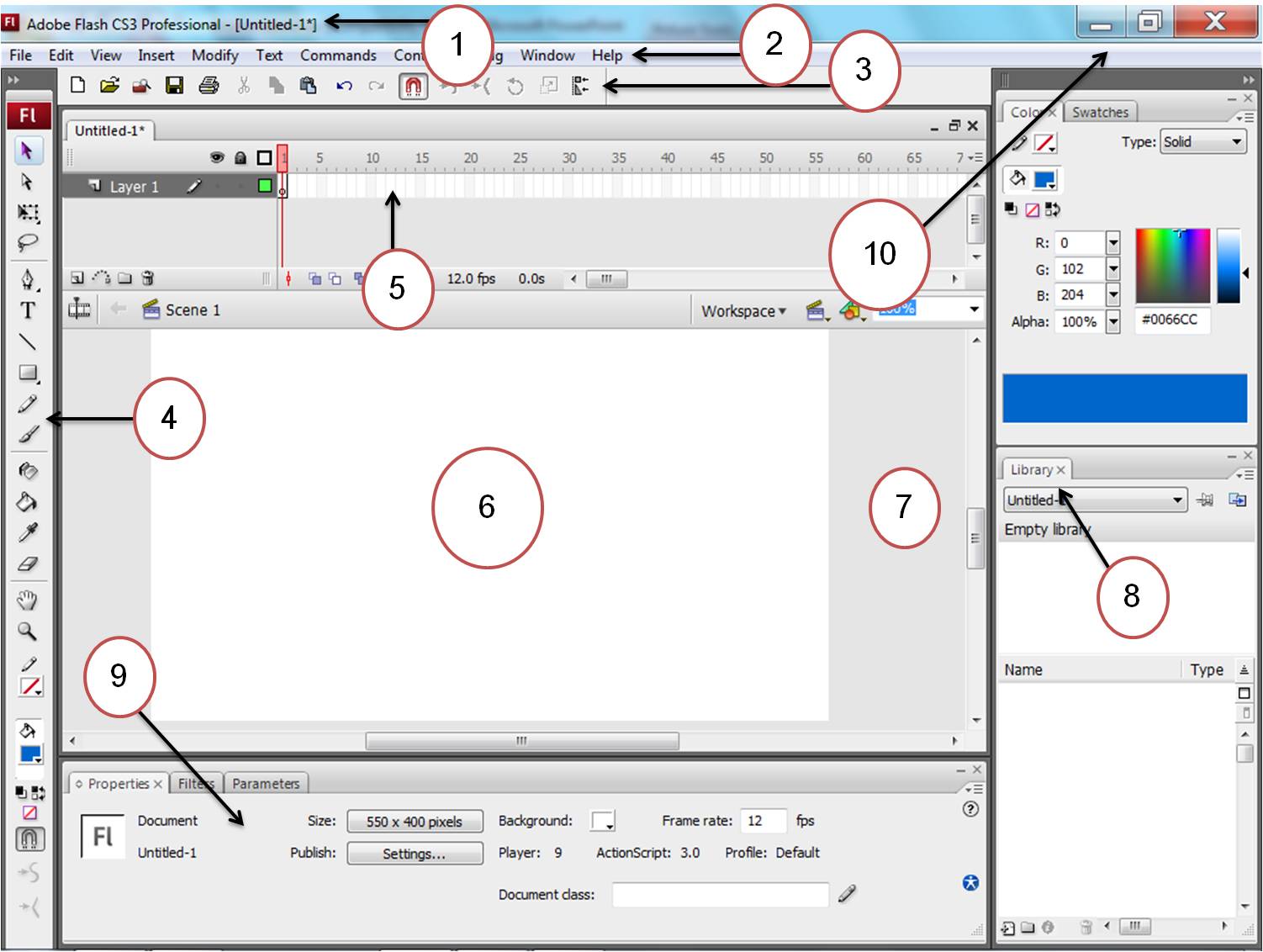
Task: Lock Layer 1 with the padlock toggle
Action: tap(241, 187)
